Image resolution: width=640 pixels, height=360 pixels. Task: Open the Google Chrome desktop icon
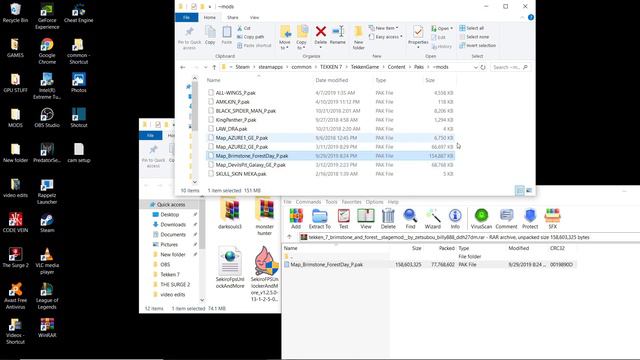47,51
